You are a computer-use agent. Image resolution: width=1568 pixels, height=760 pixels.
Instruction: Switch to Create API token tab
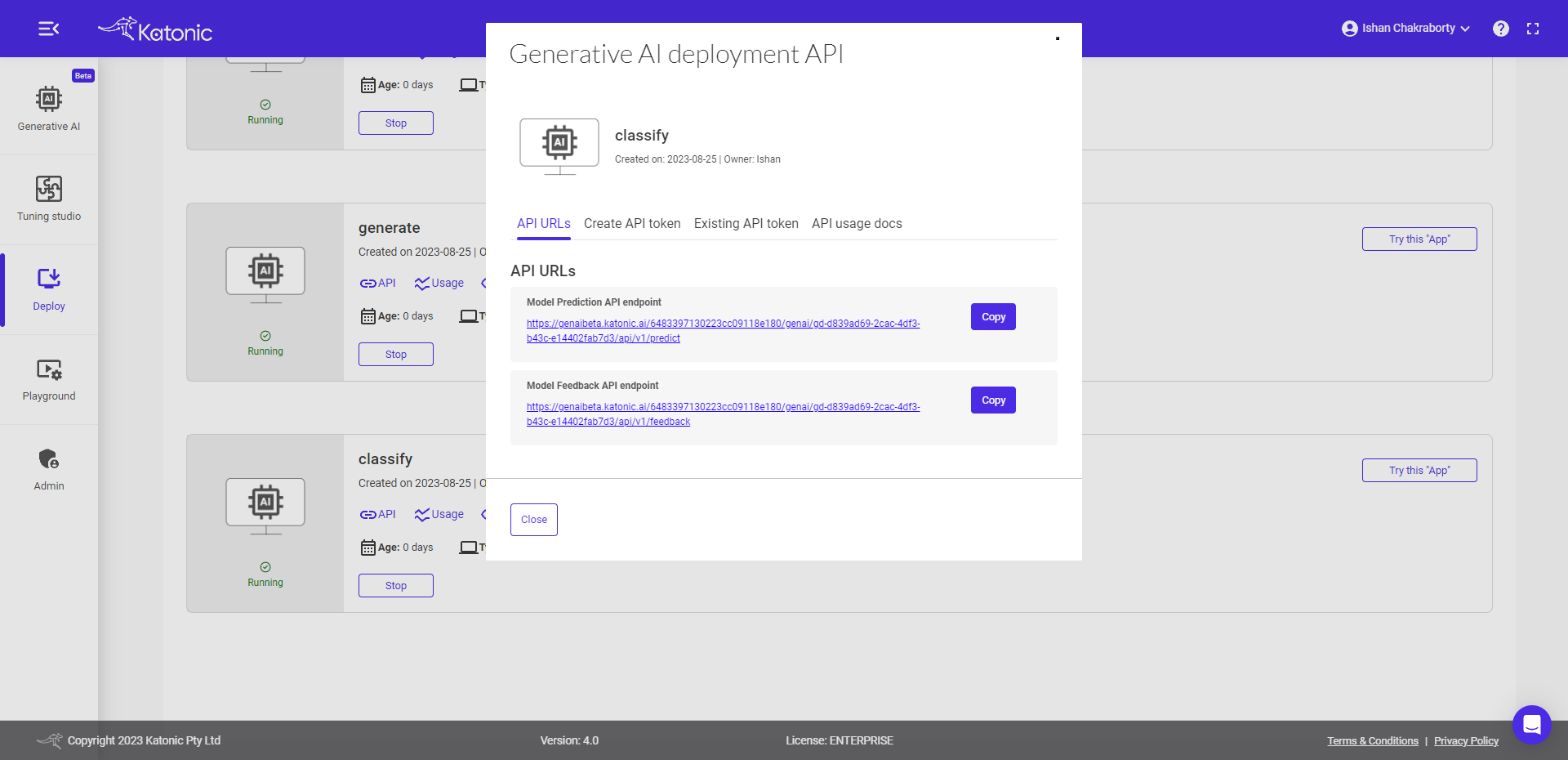632,224
